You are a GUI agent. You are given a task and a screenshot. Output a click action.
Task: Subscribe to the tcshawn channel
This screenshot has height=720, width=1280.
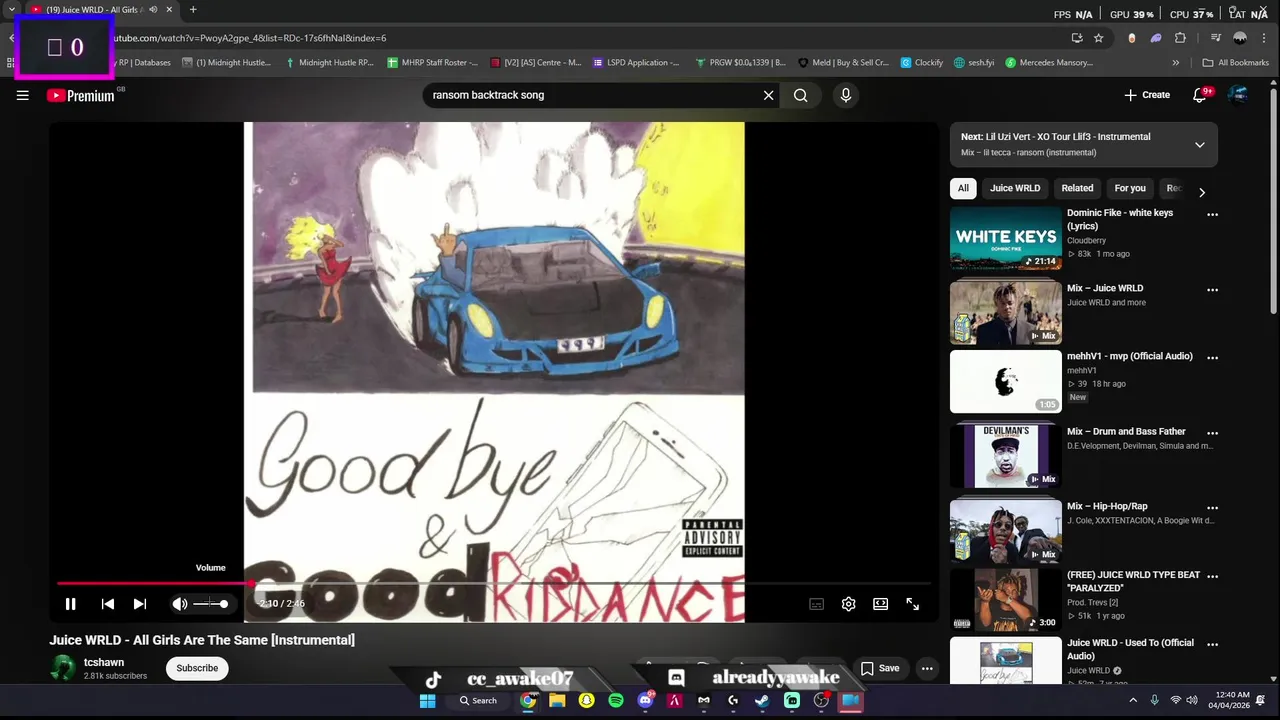197,668
